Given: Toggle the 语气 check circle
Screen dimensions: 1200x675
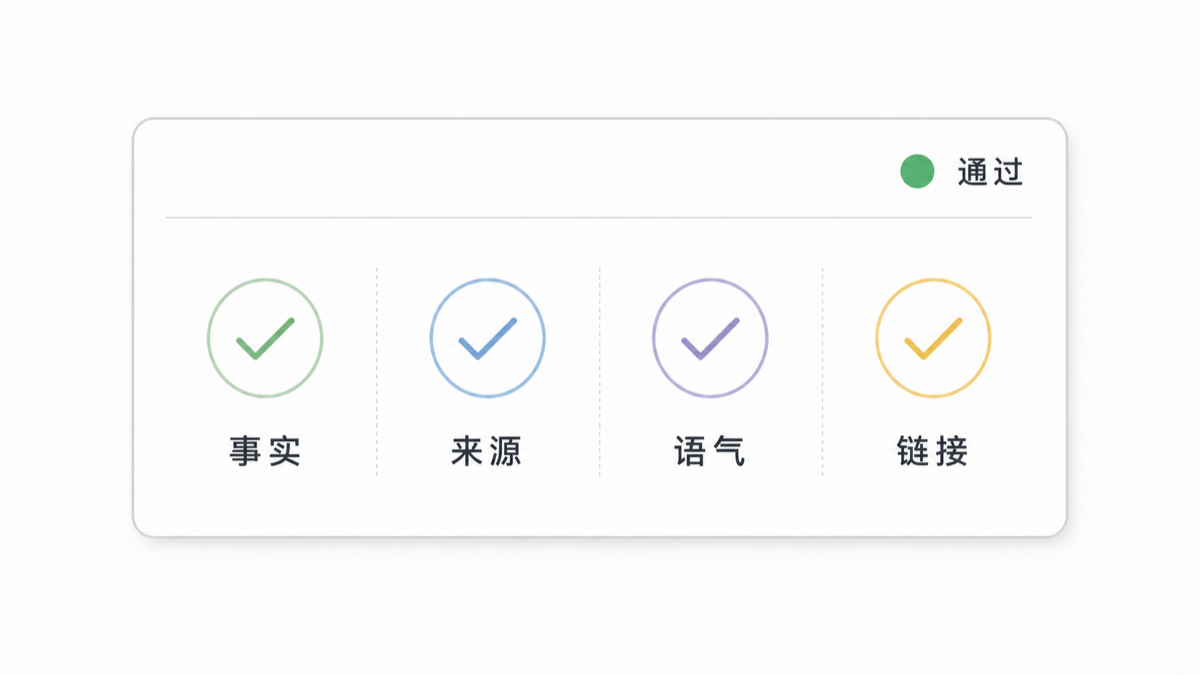Looking at the screenshot, I should (710, 338).
